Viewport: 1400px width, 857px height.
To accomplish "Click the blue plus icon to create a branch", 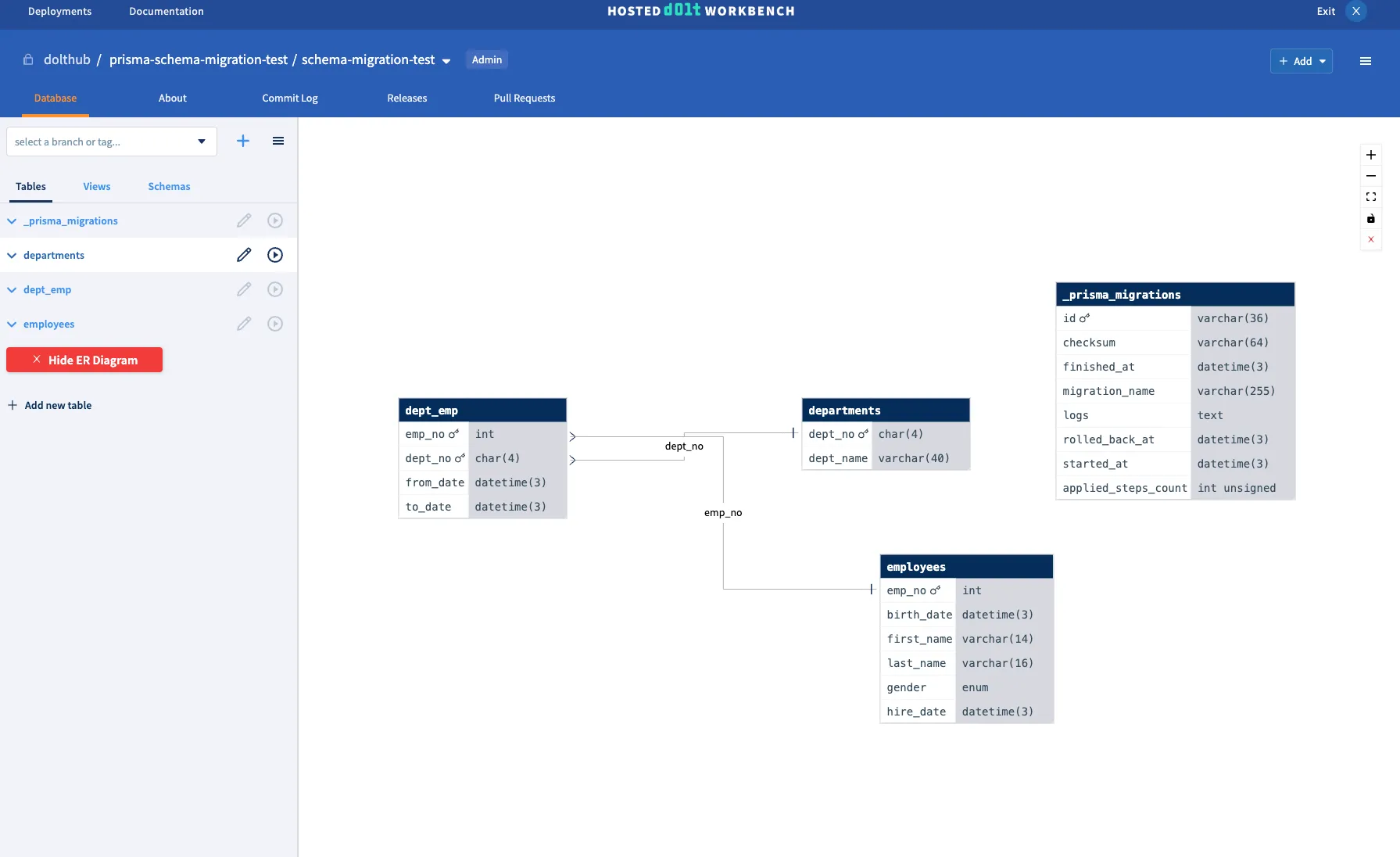I will click(242, 141).
